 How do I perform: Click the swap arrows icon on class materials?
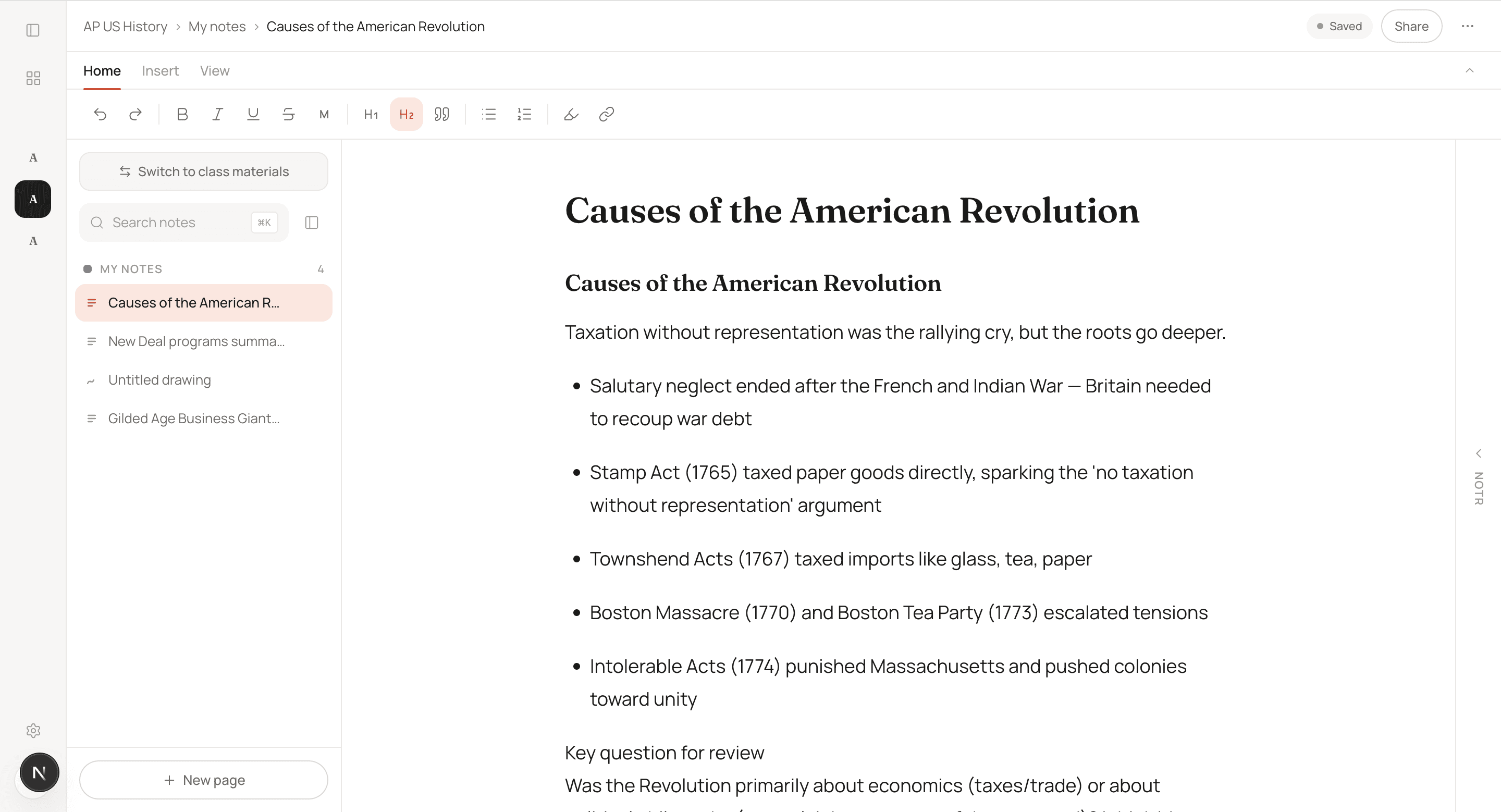coord(125,171)
